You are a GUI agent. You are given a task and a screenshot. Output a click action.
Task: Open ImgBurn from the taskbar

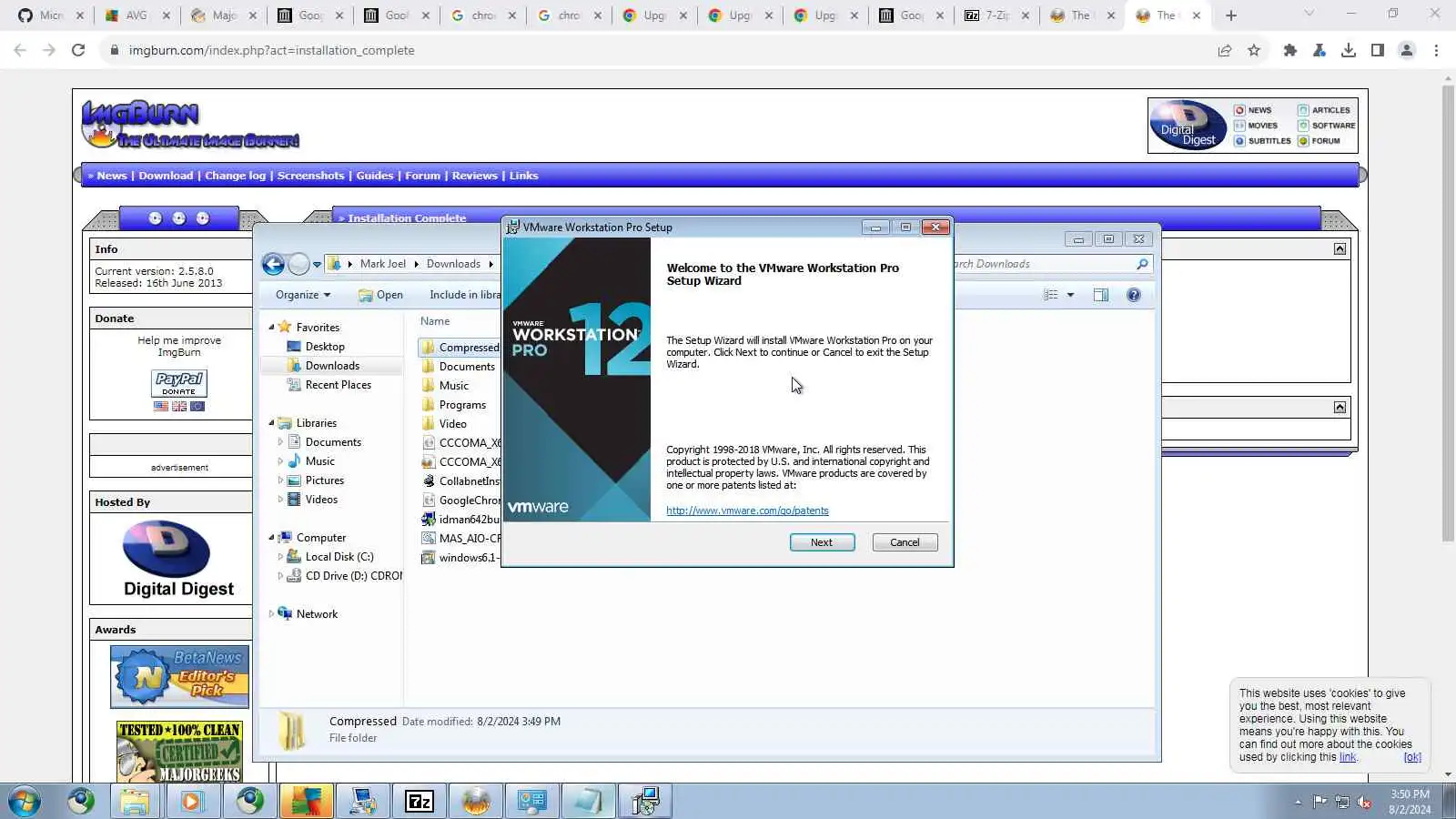coord(476,801)
